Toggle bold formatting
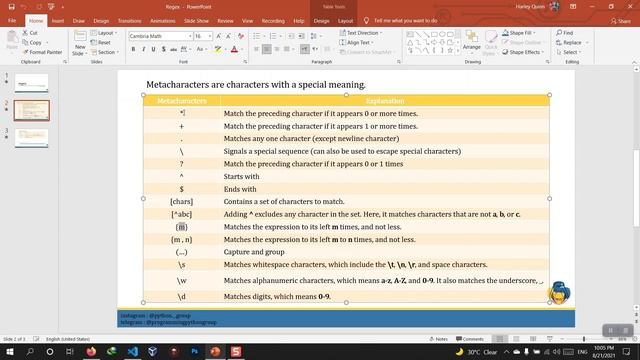Viewport: 640px width, 360px height. coord(133,49)
